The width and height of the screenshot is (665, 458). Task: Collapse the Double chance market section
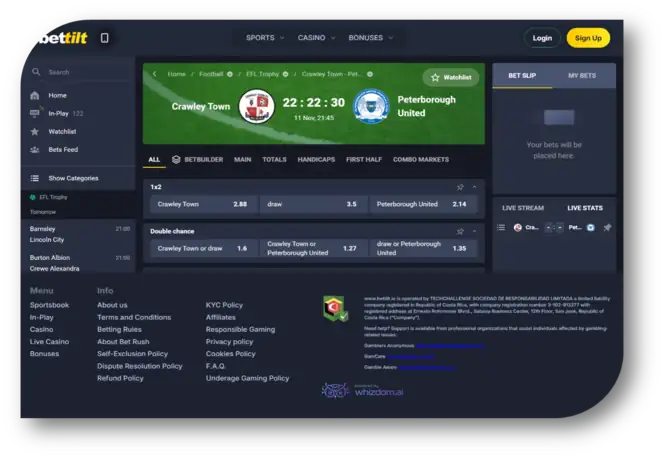click(x=475, y=231)
